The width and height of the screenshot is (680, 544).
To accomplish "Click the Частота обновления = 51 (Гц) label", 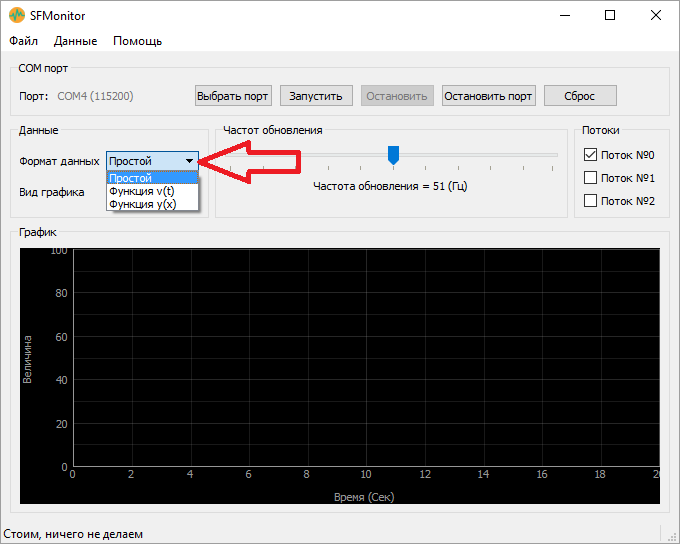I will tap(390, 187).
